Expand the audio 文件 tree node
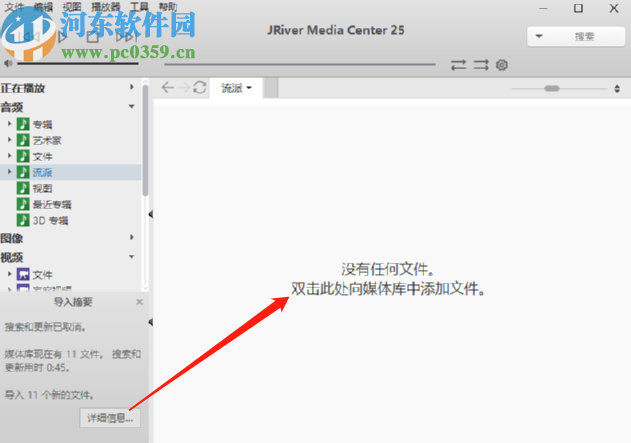Image resolution: width=631 pixels, height=443 pixels. (x=9, y=156)
